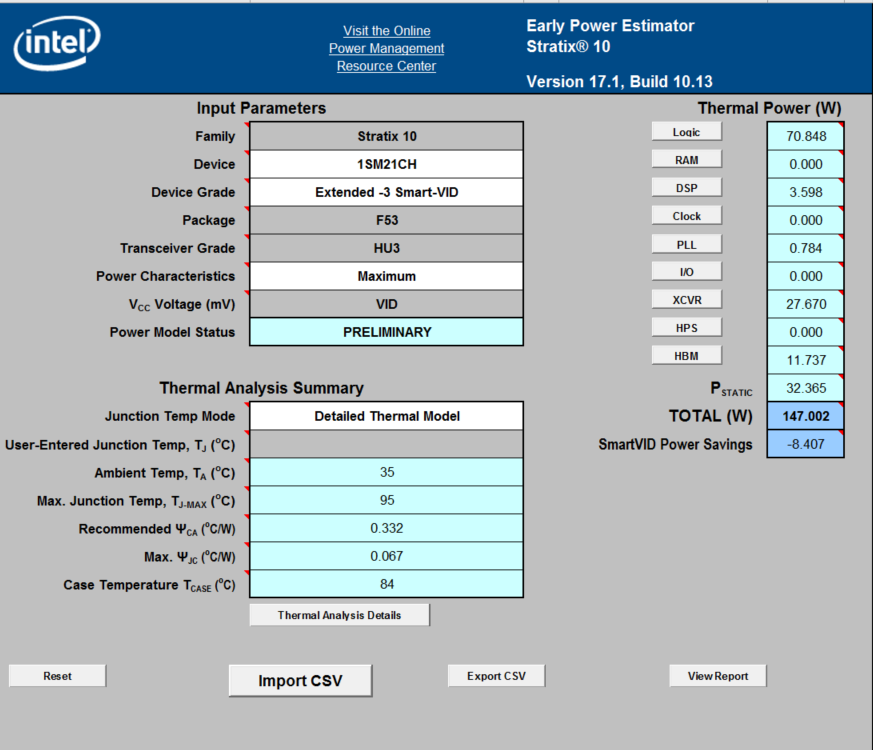Click the HPS thermal power value 0.000
The height and width of the screenshot is (750, 873).
coord(806,332)
